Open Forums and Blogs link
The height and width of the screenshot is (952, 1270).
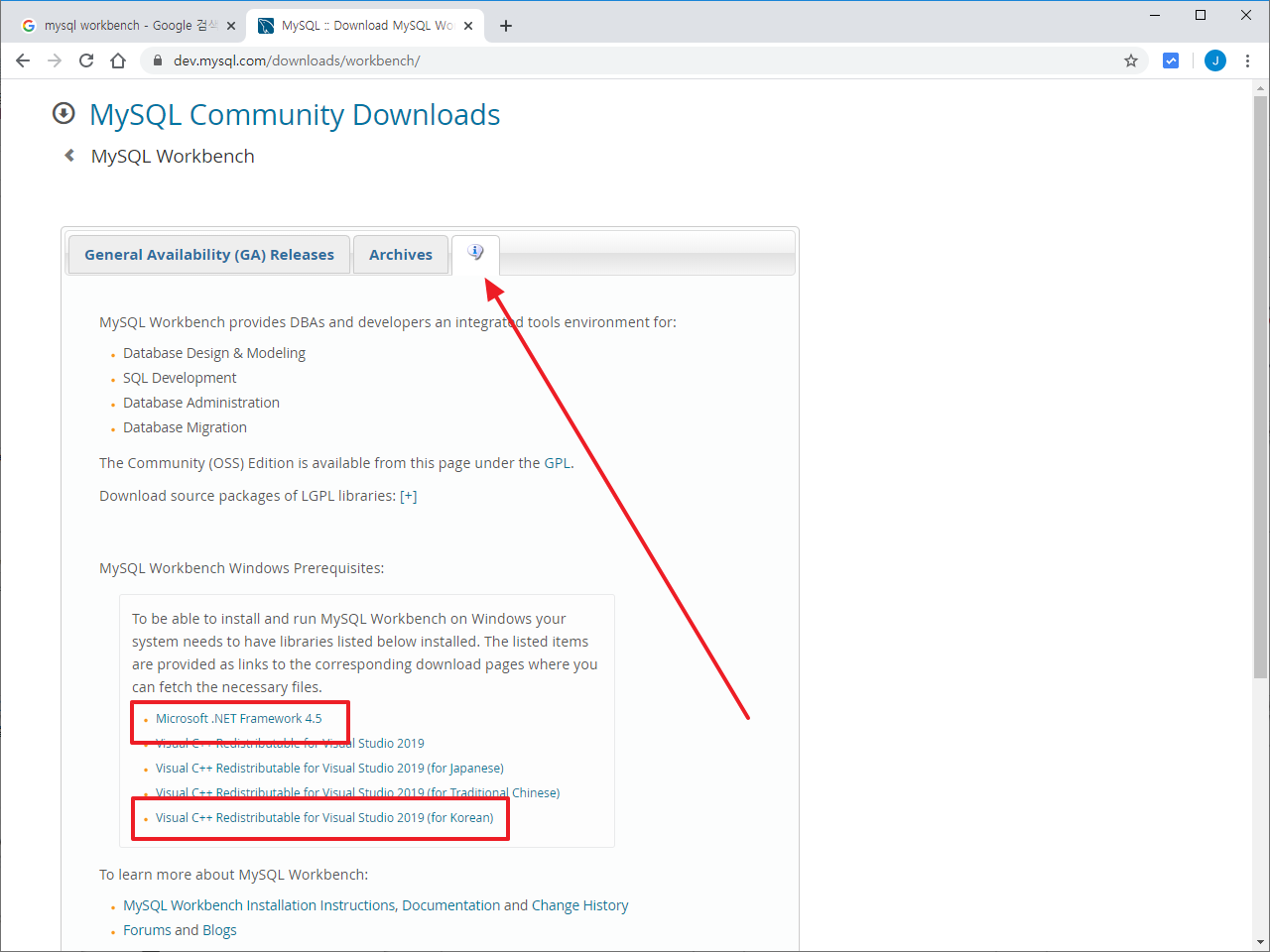coord(180,930)
